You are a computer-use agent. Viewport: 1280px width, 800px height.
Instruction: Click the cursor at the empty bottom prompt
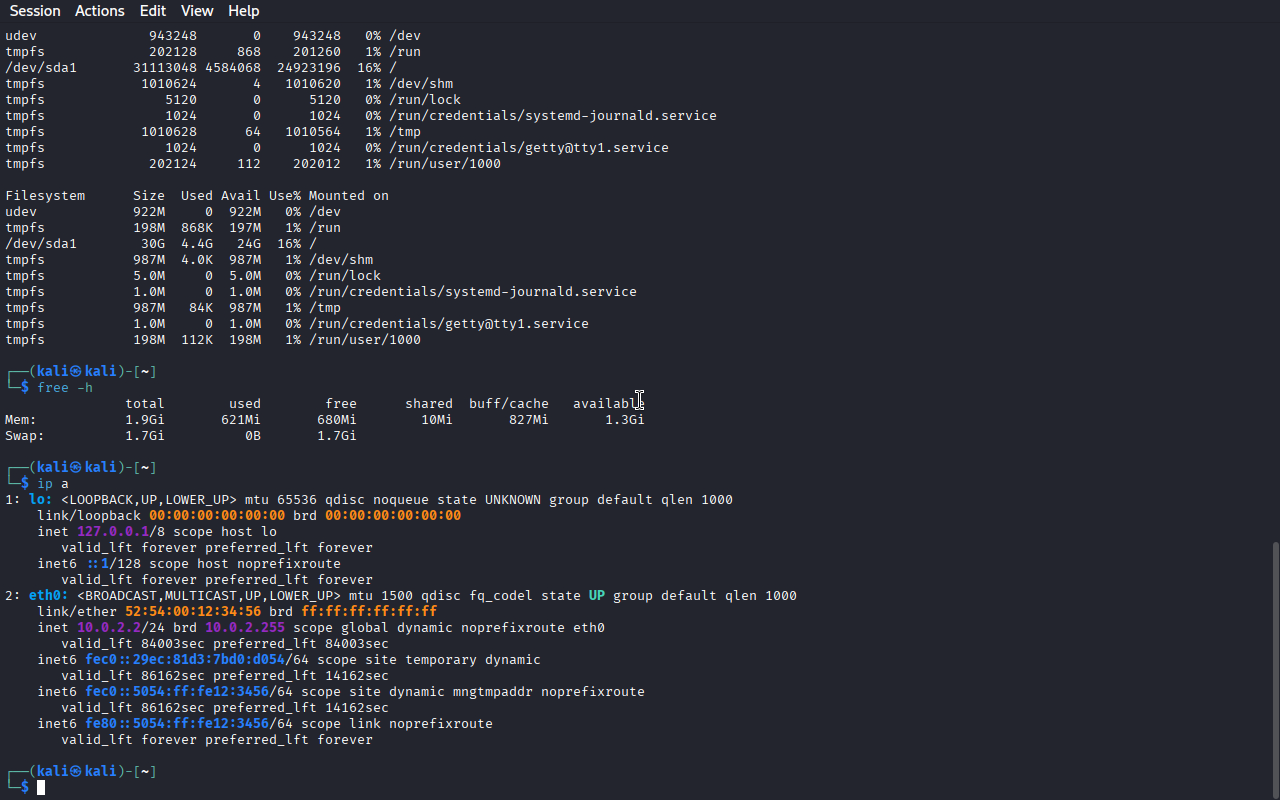tap(41, 788)
